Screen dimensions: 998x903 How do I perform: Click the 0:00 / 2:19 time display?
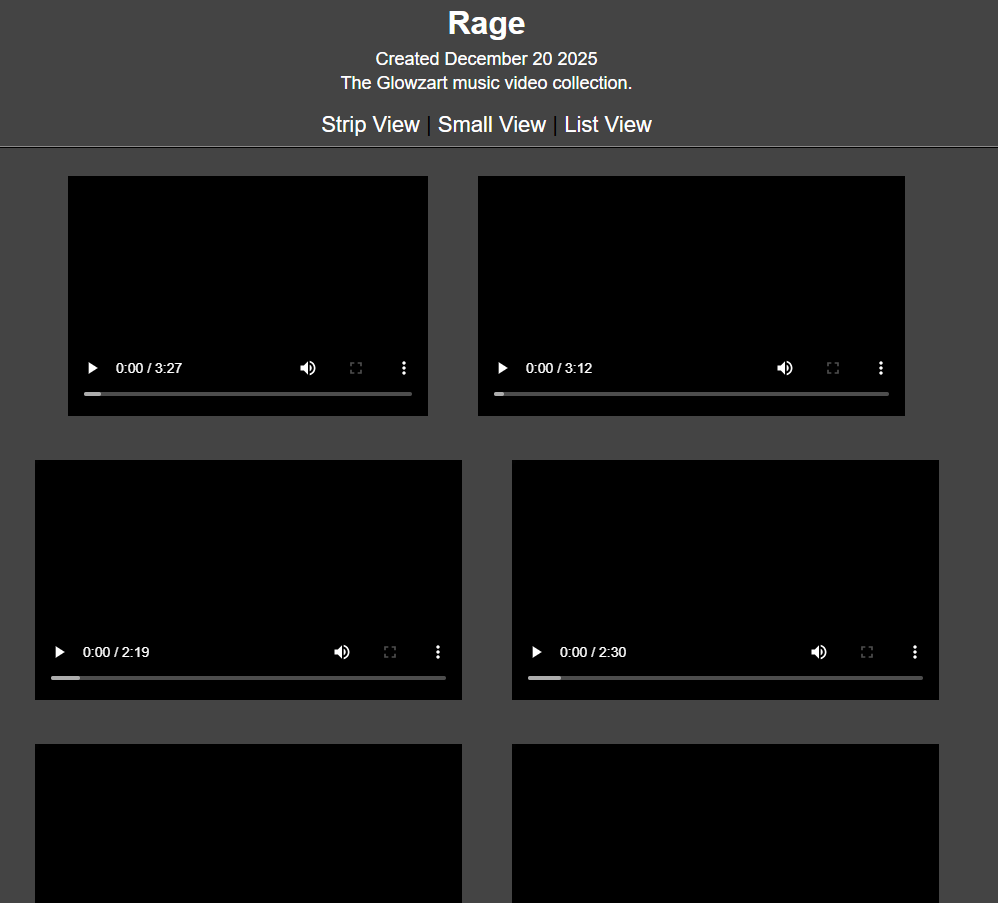(116, 652)
